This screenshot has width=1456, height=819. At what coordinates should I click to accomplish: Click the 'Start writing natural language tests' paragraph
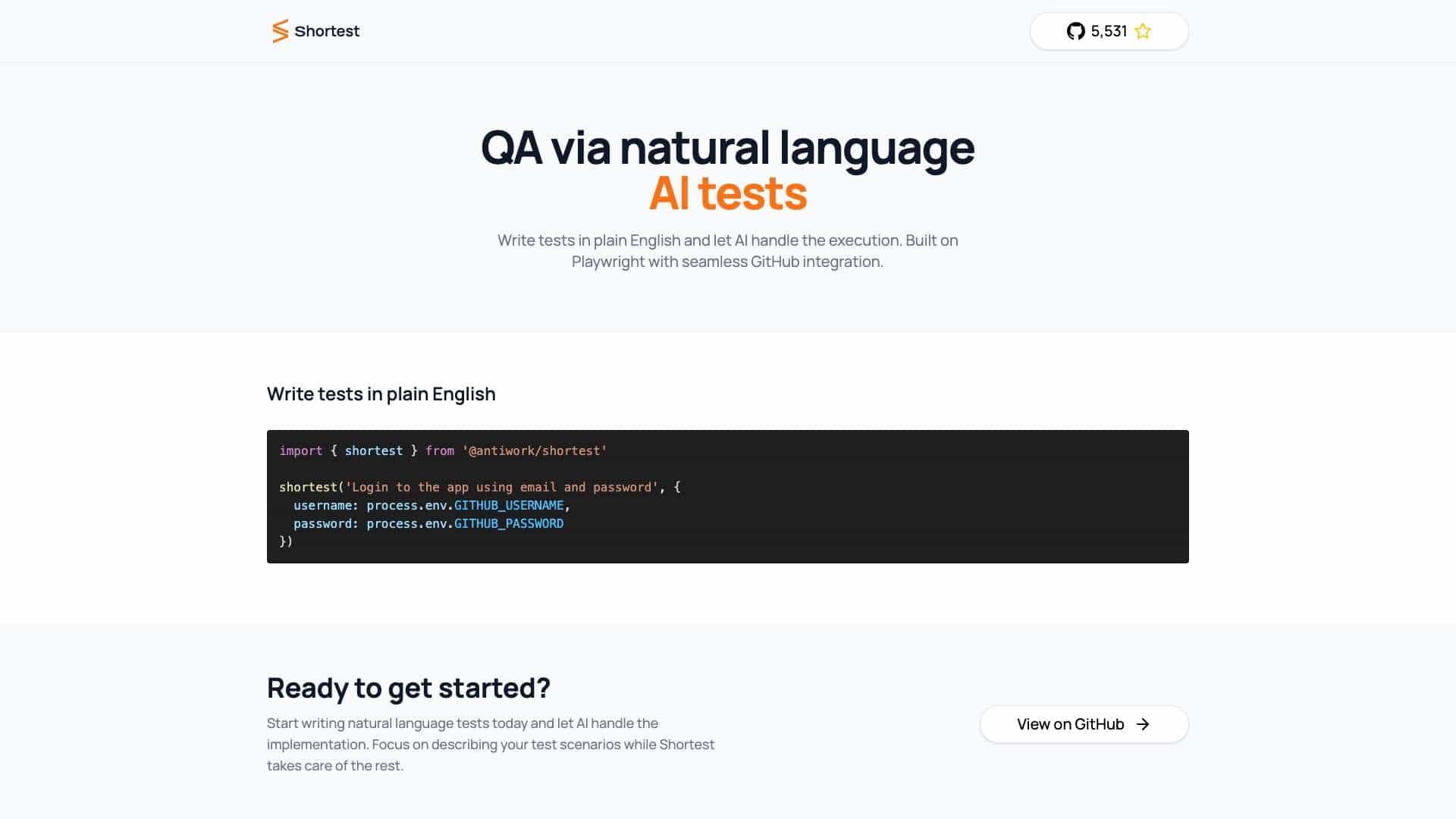tap(491, 745)
